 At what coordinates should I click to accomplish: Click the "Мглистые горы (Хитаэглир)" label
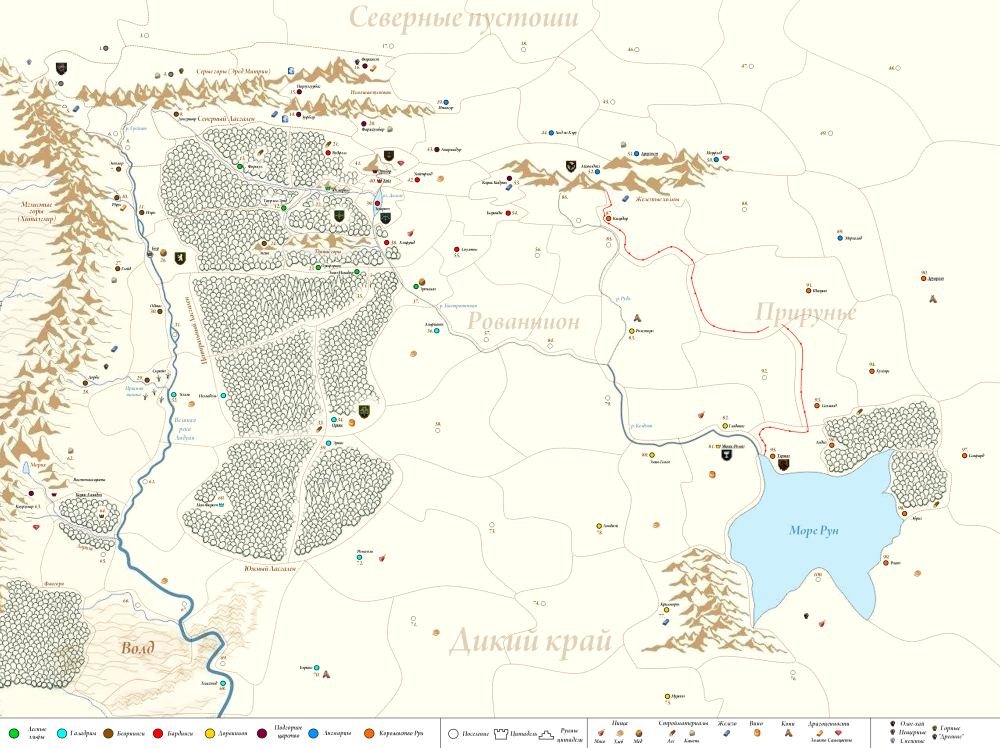[37, 212]
